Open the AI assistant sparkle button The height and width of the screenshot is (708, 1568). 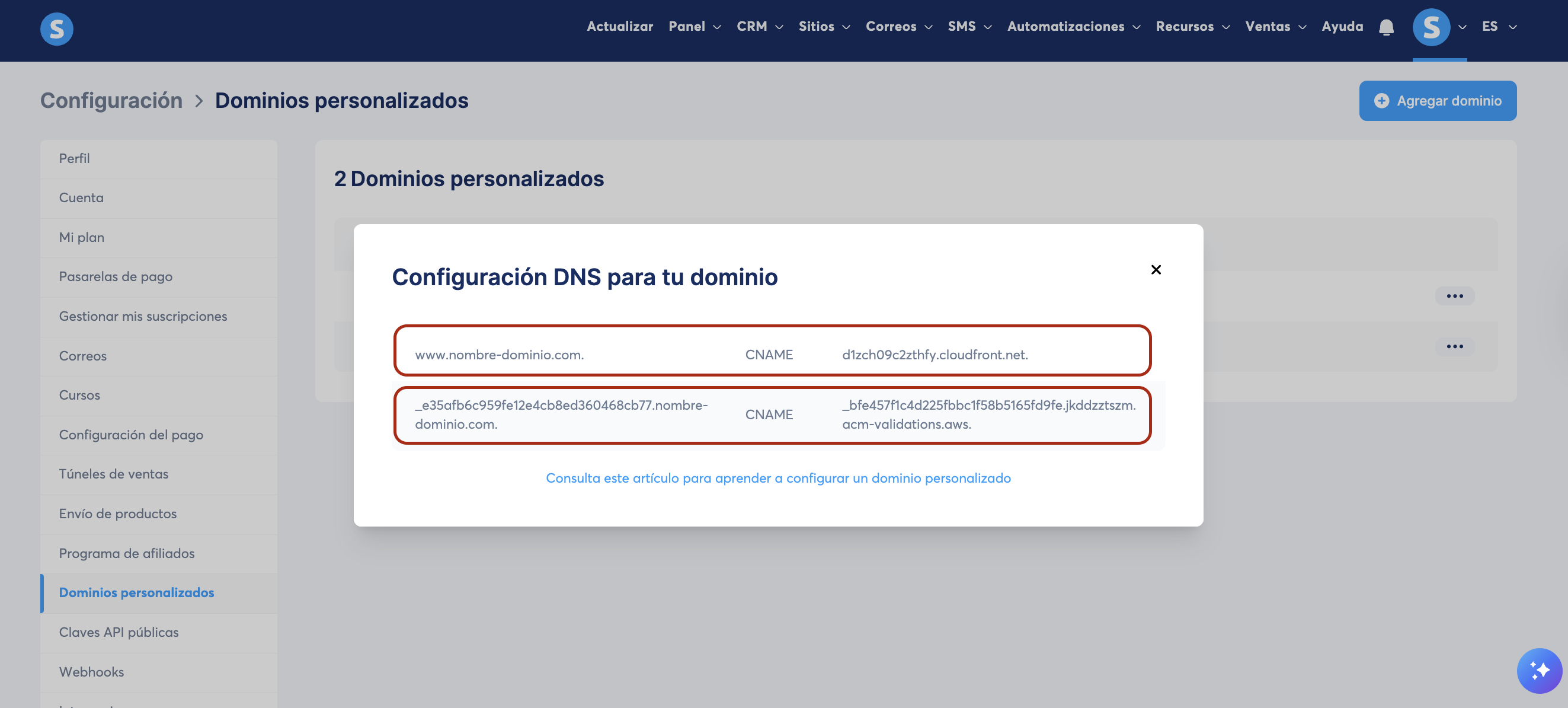click(1539, 670)
